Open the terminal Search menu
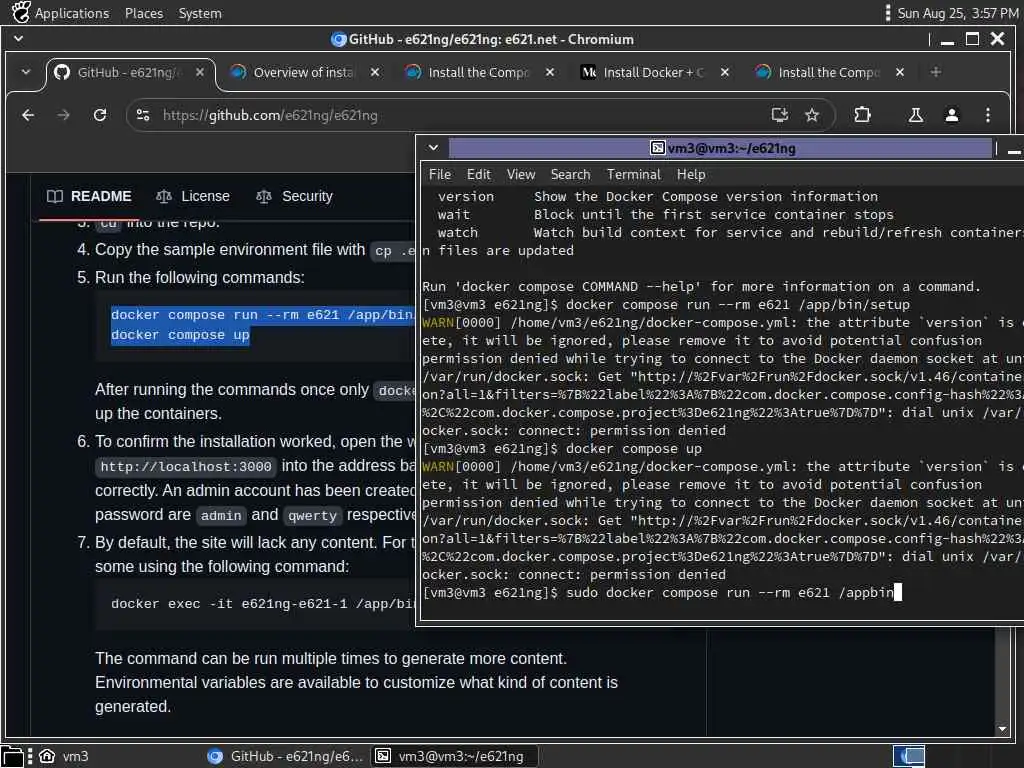 click(x=570, y=175)
